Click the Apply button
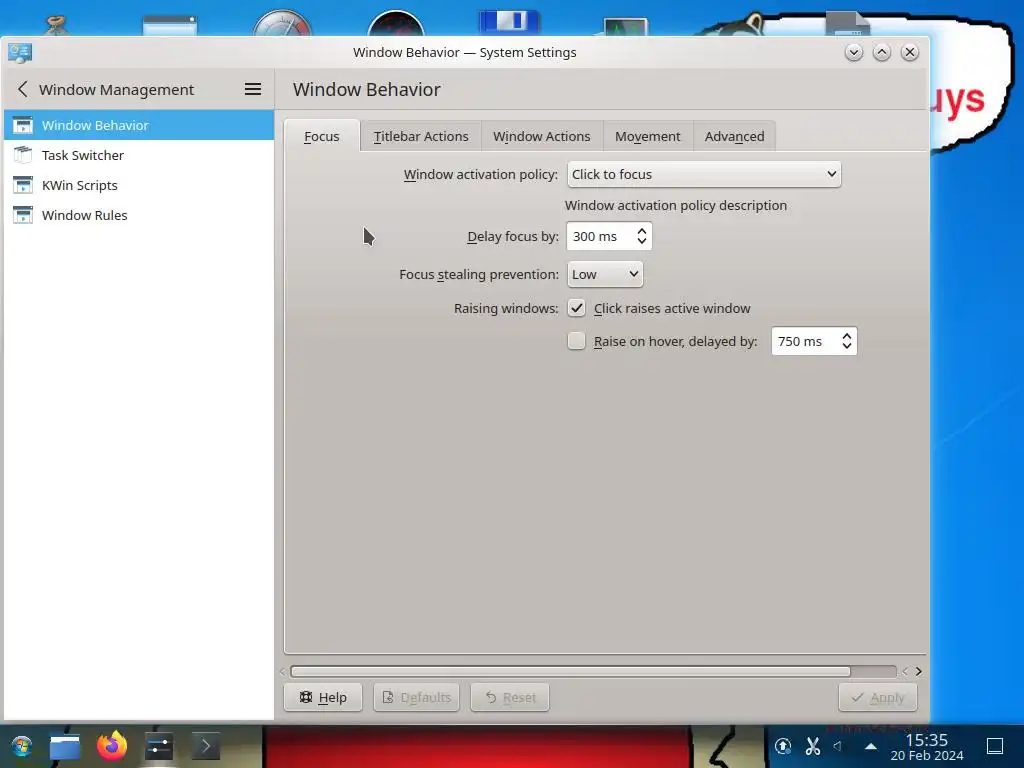 coord(878,697)
